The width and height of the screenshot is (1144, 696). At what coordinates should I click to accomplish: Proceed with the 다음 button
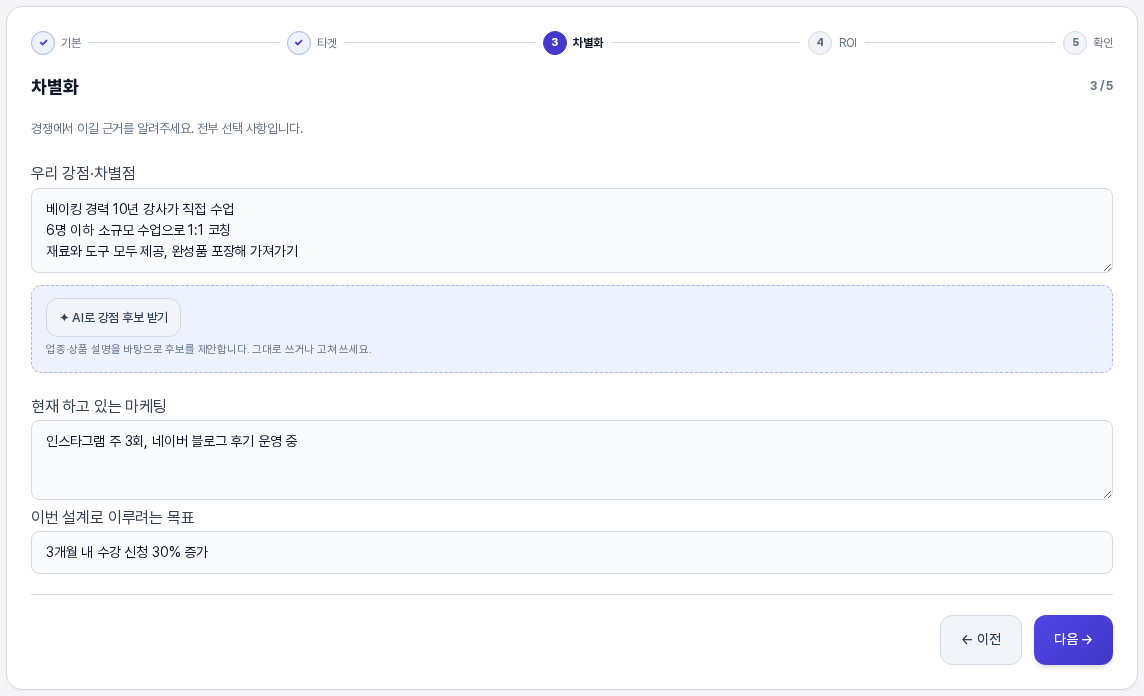(1072, 640)
